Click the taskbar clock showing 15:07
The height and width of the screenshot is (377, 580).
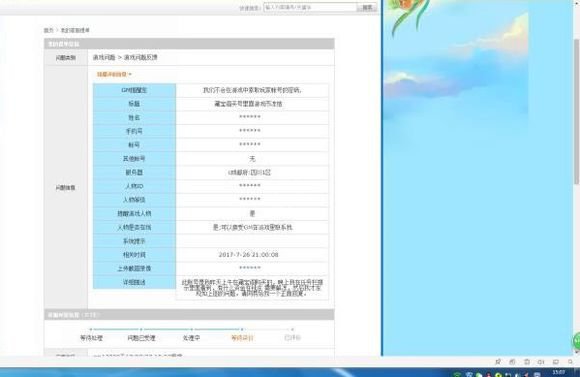click(x=559, y=372)
